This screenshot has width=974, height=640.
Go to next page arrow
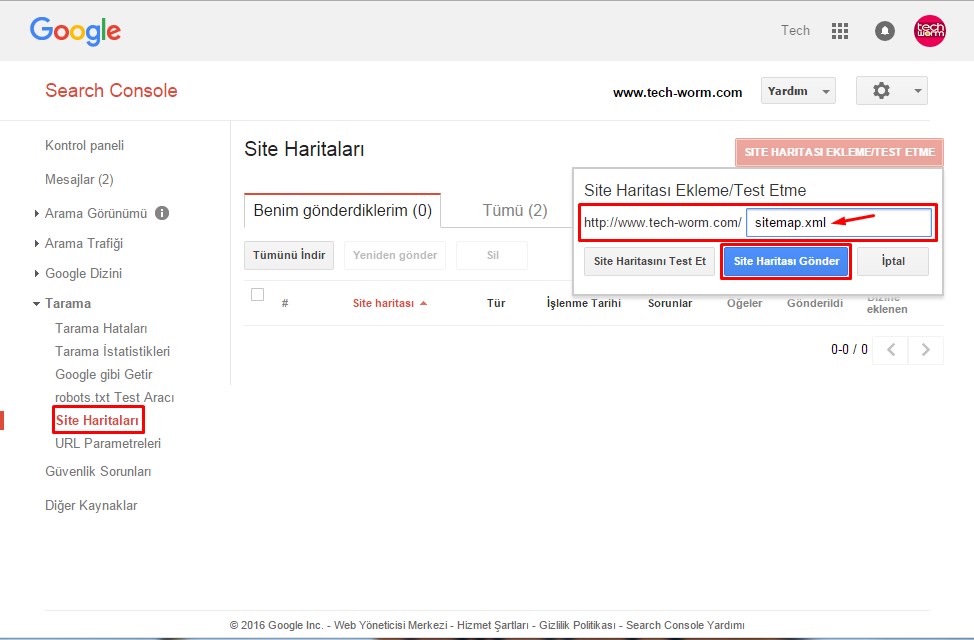[926, 350]
